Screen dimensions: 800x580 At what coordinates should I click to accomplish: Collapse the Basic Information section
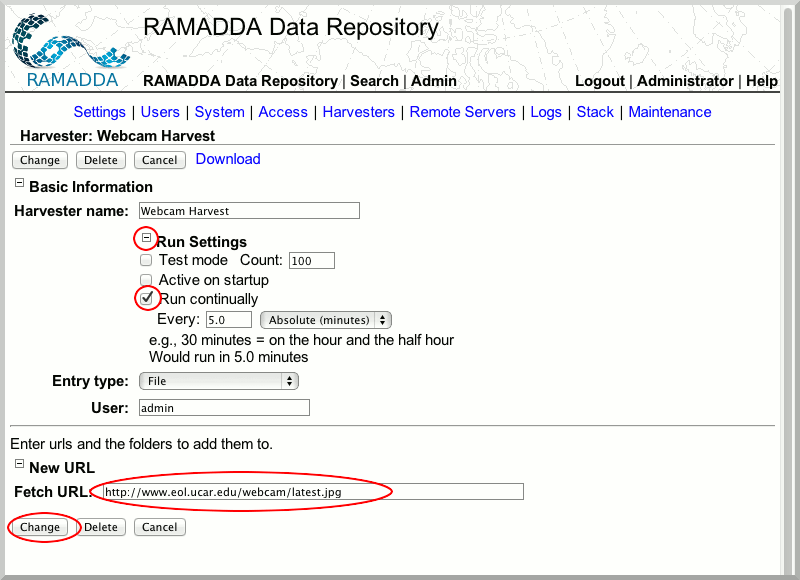click(x=19, y=185)
